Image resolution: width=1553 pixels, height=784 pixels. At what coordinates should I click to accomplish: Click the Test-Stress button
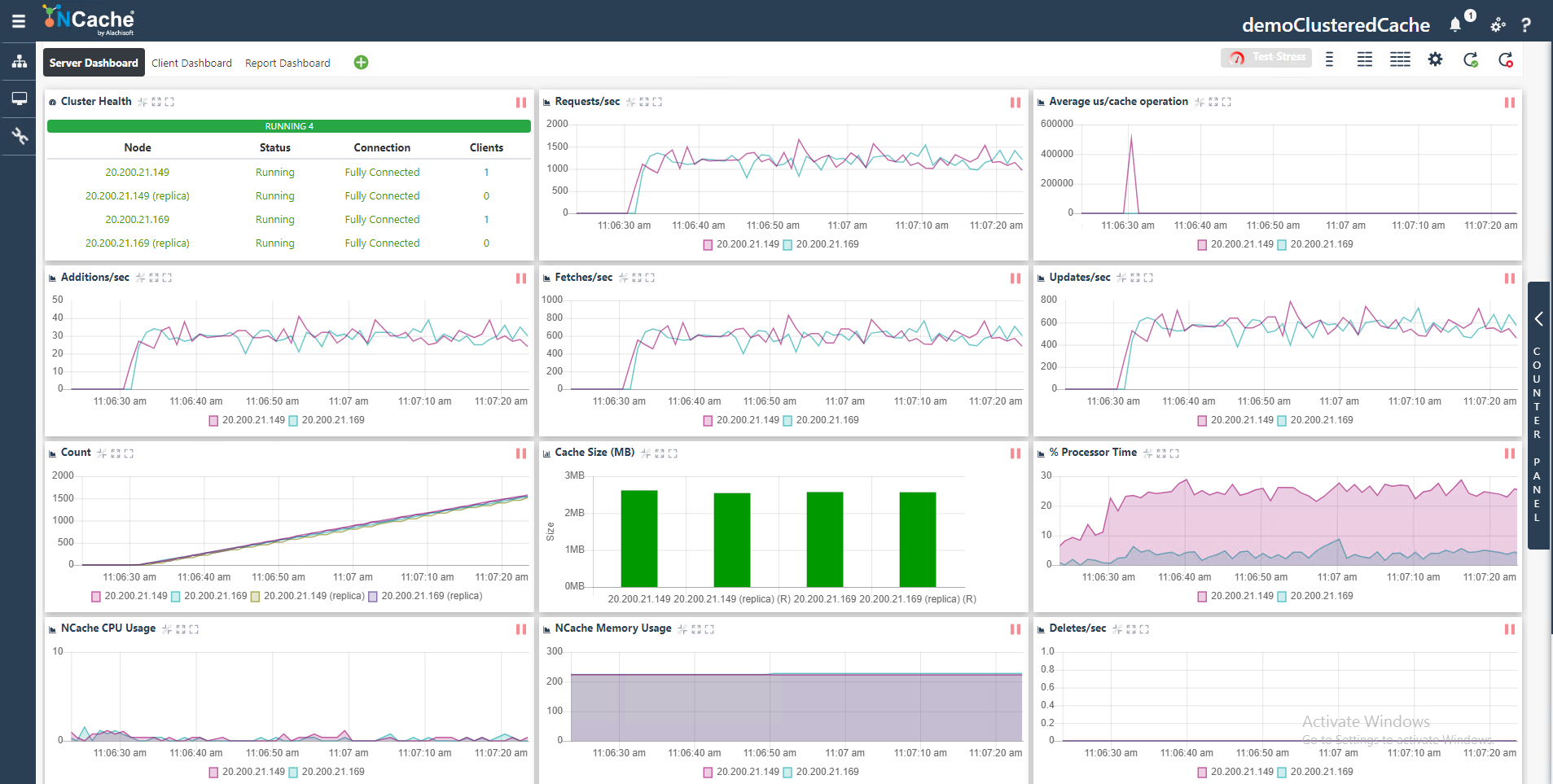(x=1266, y=57)
